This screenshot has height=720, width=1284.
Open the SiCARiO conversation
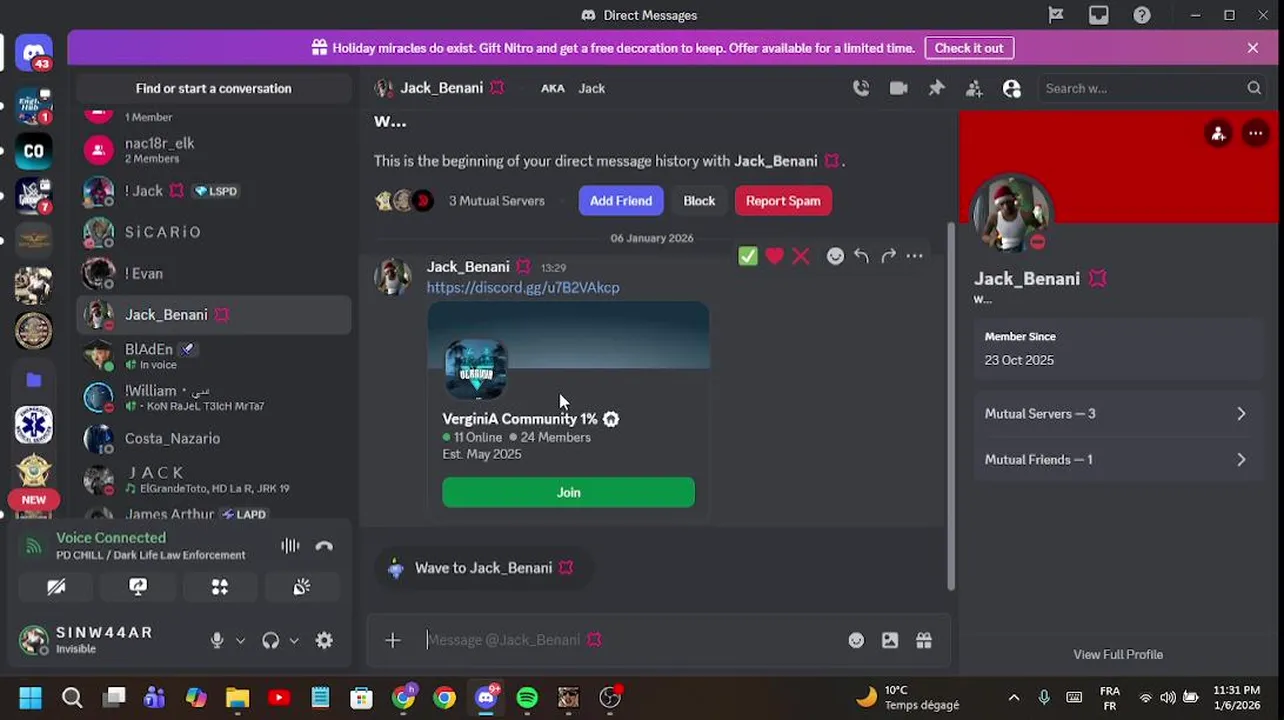tap(213, 232)
